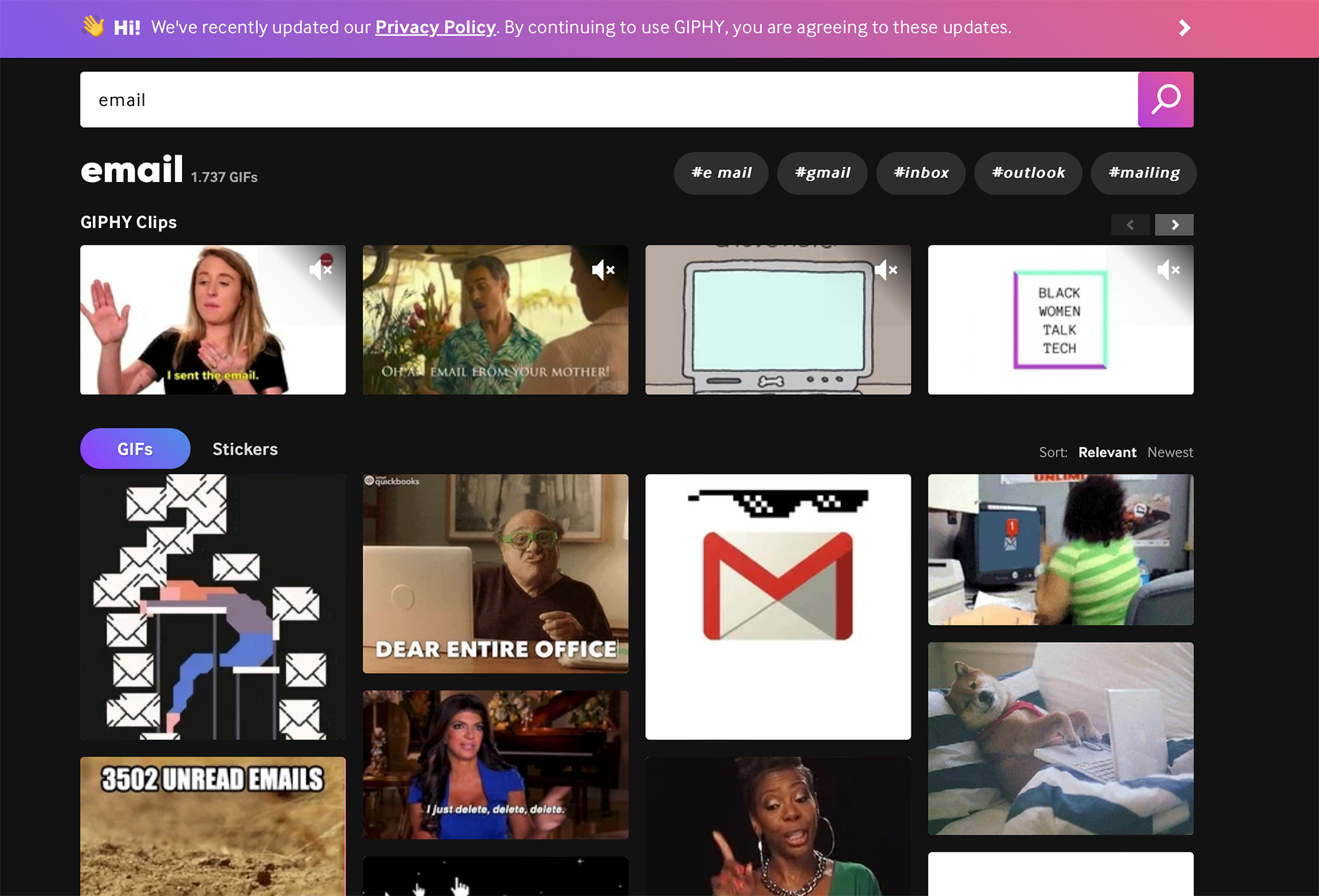Dismiss privacy banner using the right chevron

coord(1184,28)
